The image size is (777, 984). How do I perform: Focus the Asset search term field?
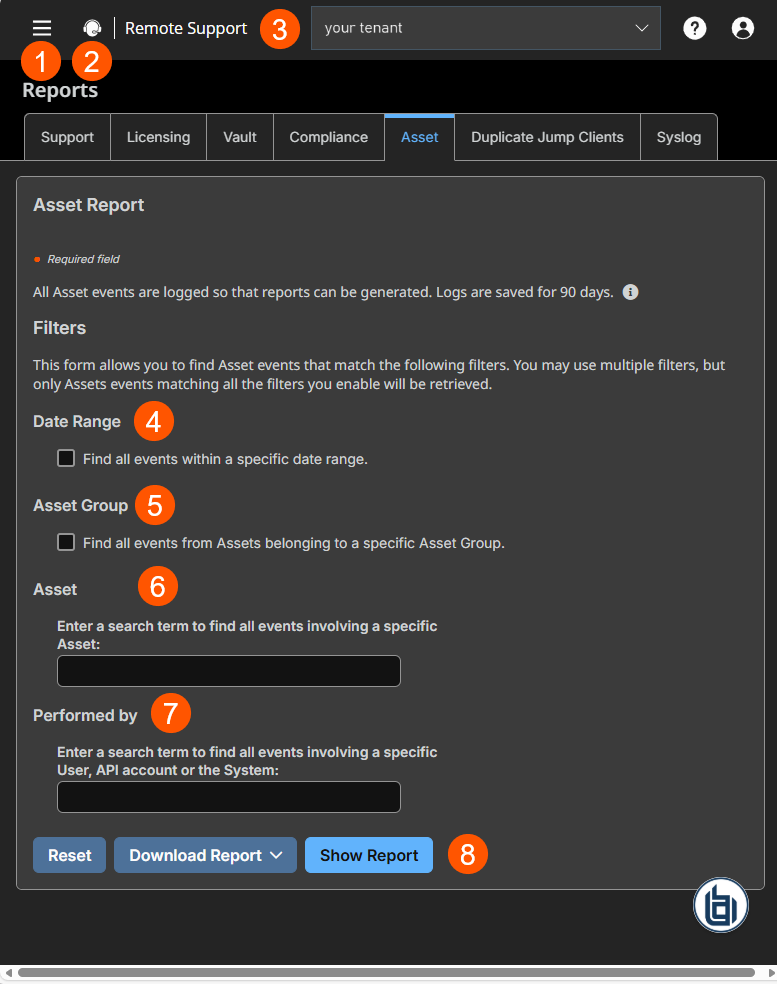click(x=229, y=671)
